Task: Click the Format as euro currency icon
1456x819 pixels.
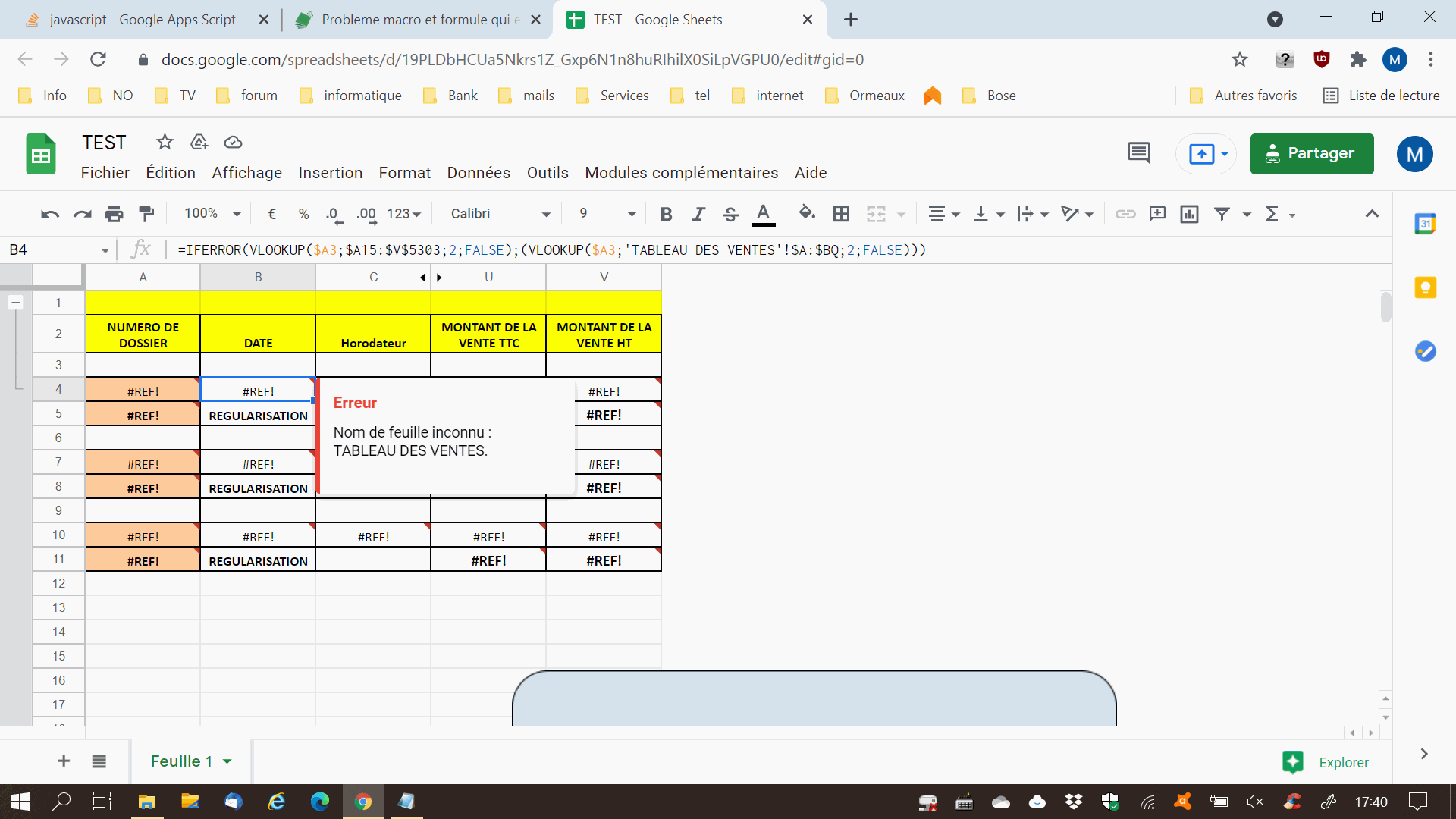Action: 272,214
